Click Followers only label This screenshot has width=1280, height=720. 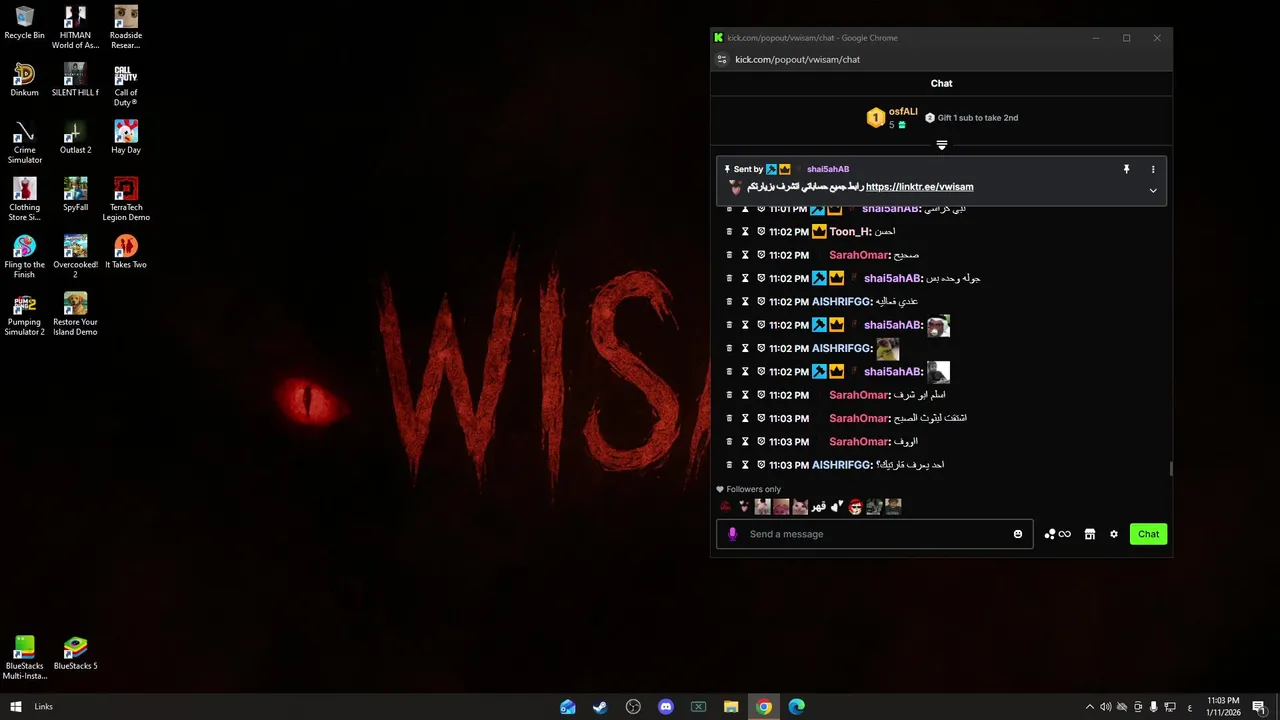tap(754, 490)
